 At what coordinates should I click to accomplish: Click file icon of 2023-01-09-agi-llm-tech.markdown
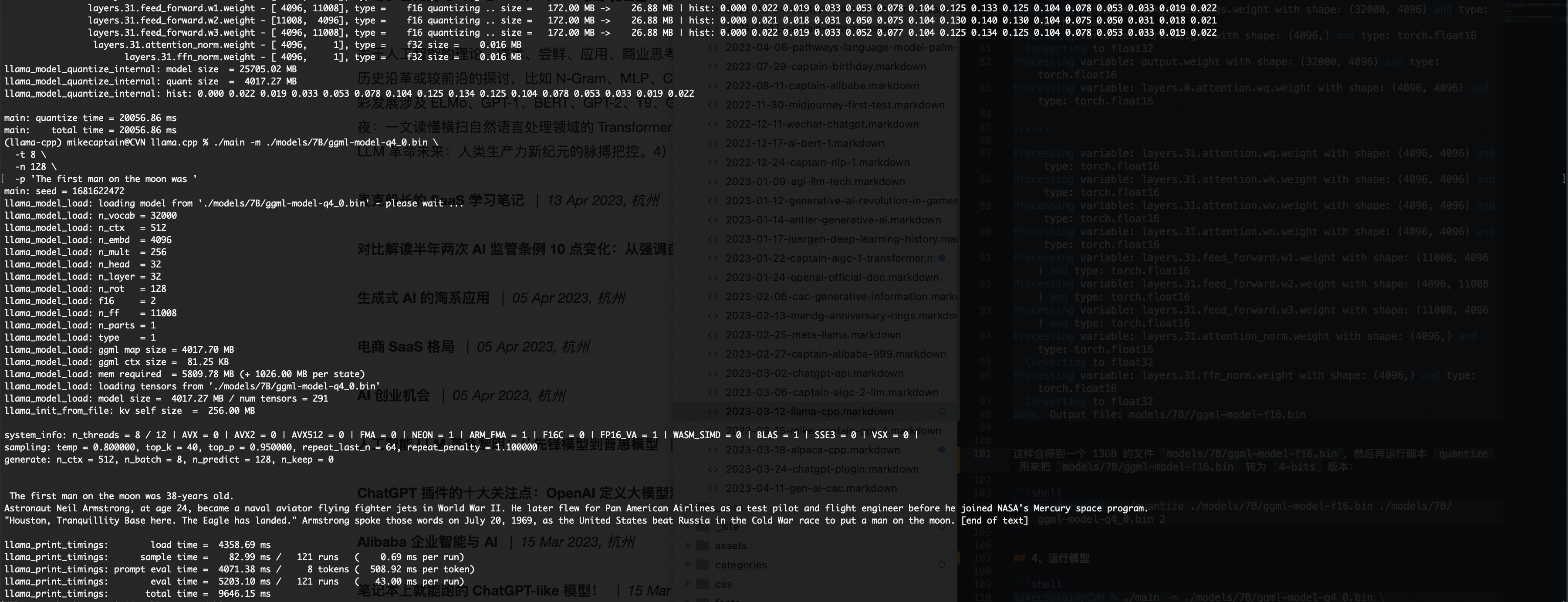click(712, 181)
